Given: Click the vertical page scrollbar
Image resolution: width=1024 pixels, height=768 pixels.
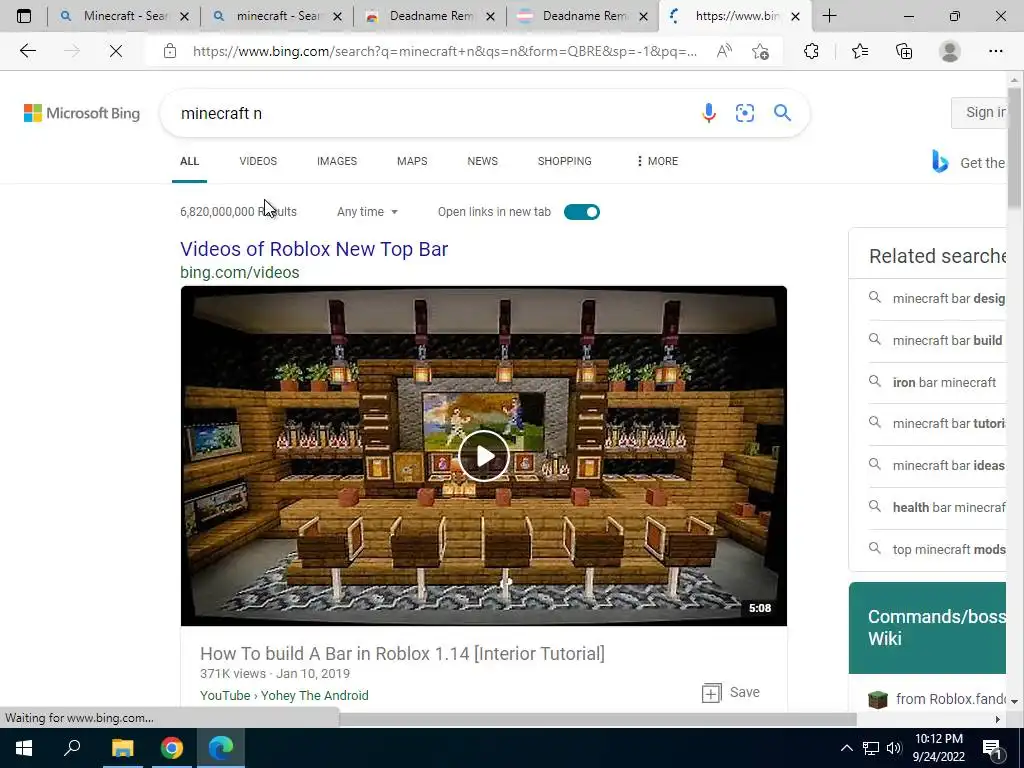Looking at the screenshot, I should [x=1014, y=150].
